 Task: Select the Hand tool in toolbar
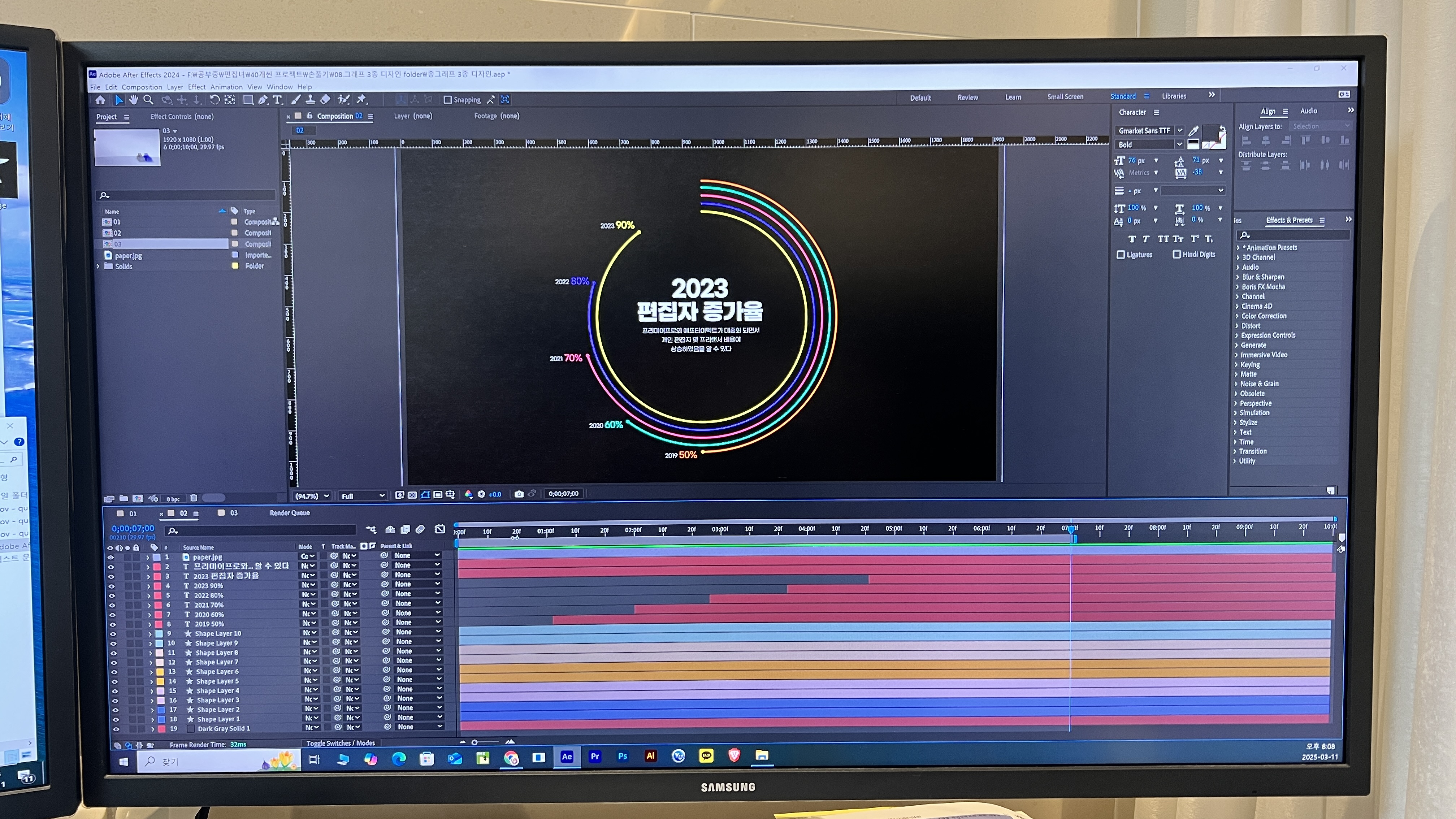[x=133, y=100]
